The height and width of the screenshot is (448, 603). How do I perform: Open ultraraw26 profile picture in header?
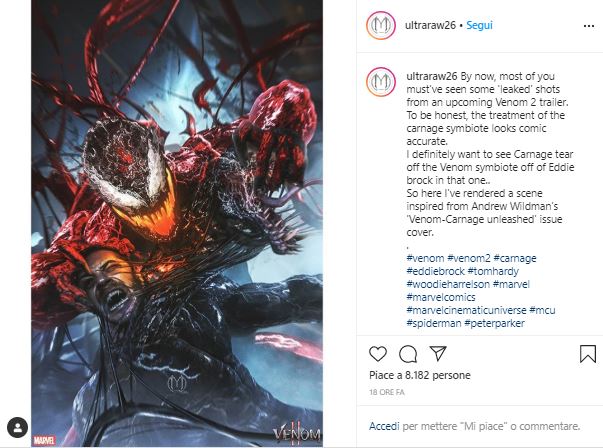click(381, 25)
